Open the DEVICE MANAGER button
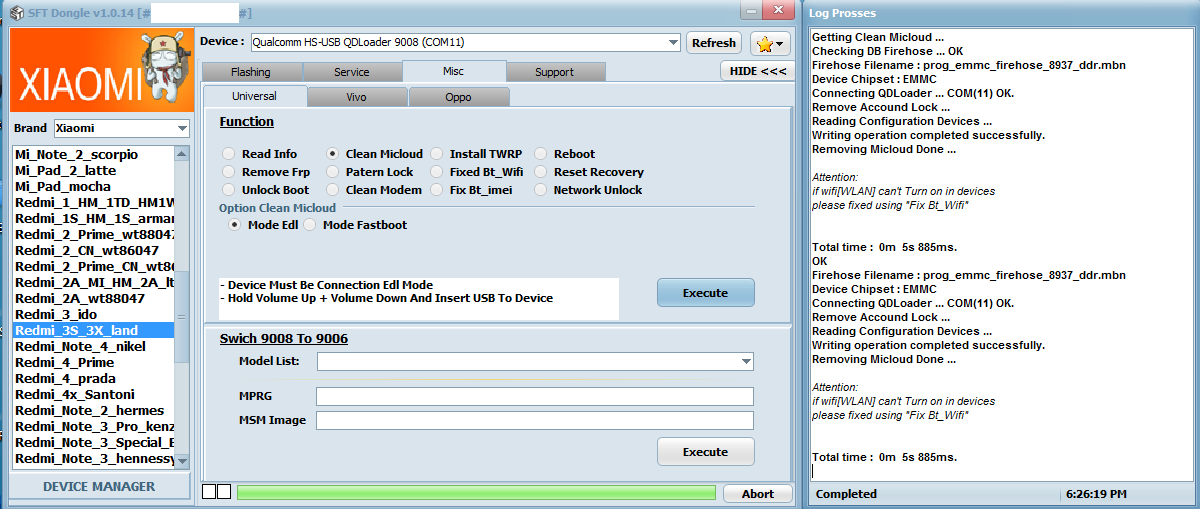Image resolution: width=1200 pixels, height=509 pixels. click(99, 487)
